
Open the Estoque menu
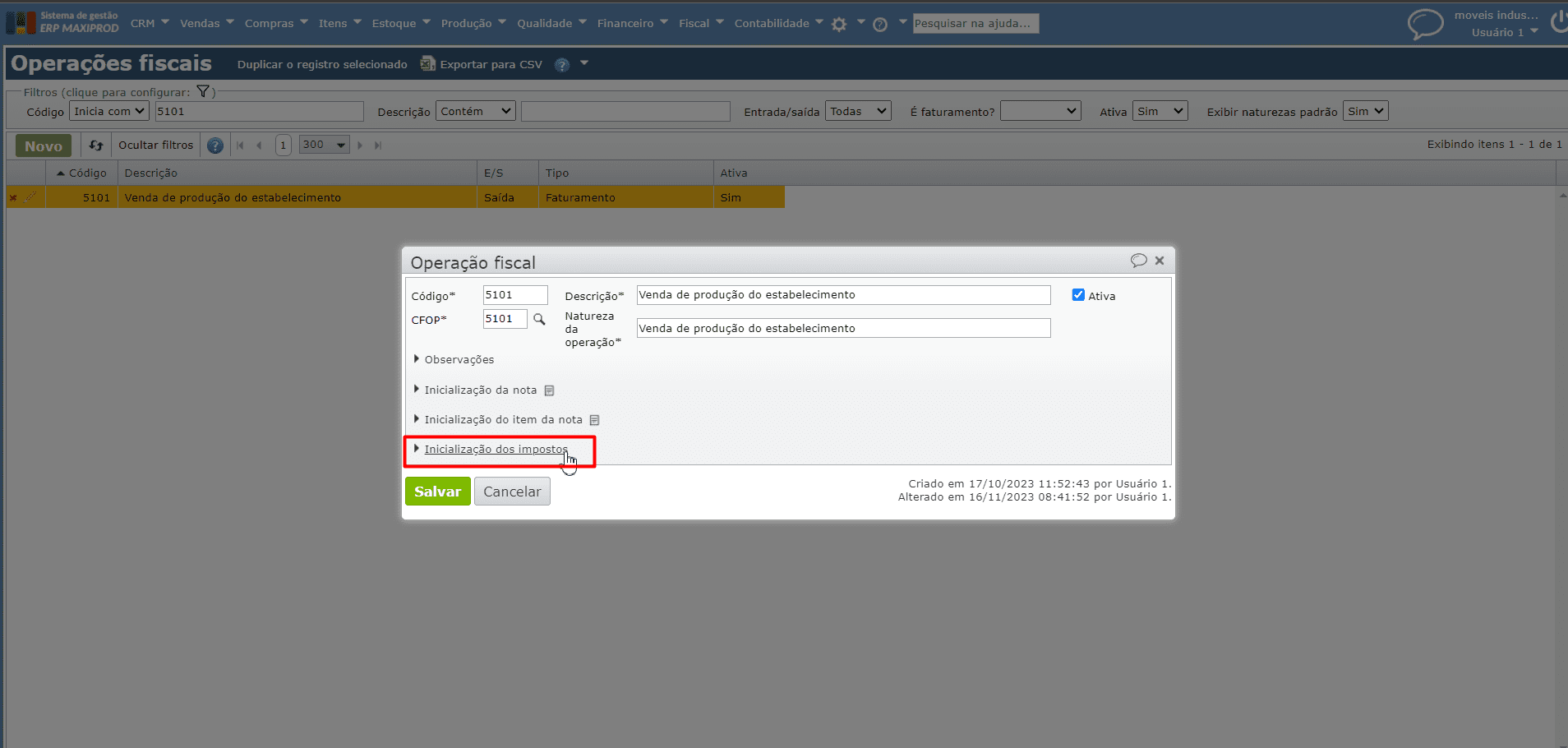coord(401,23)
